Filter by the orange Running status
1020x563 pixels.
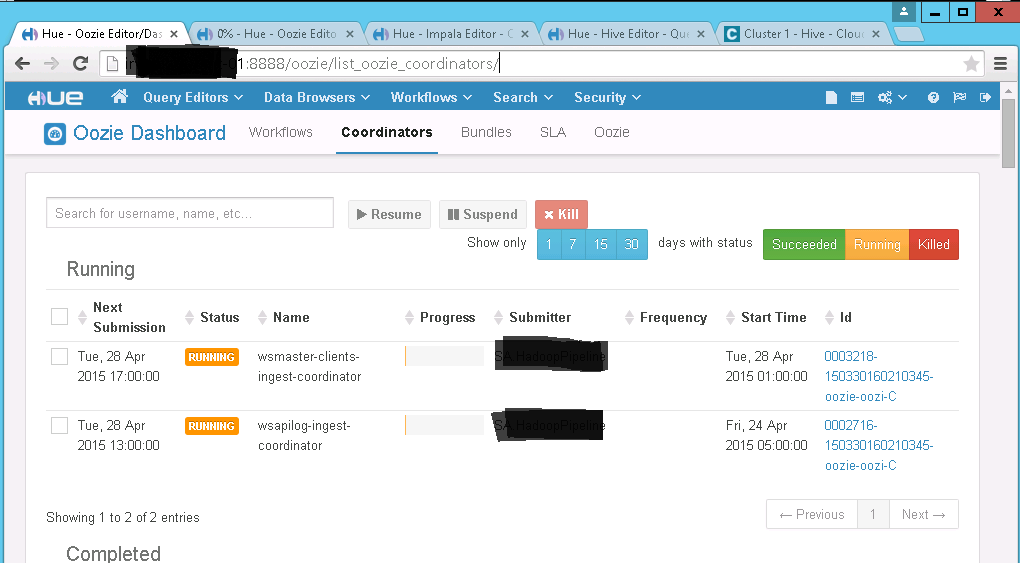tap(877, 245)
